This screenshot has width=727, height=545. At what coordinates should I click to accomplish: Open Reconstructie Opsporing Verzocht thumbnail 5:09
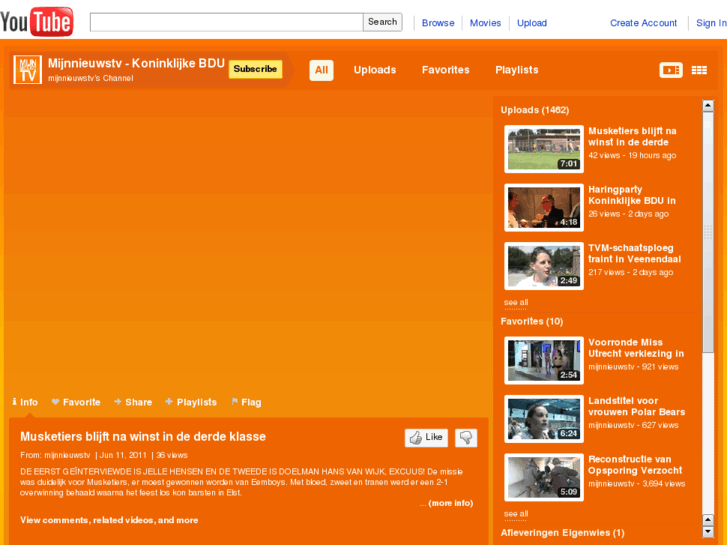coord(544,477)
